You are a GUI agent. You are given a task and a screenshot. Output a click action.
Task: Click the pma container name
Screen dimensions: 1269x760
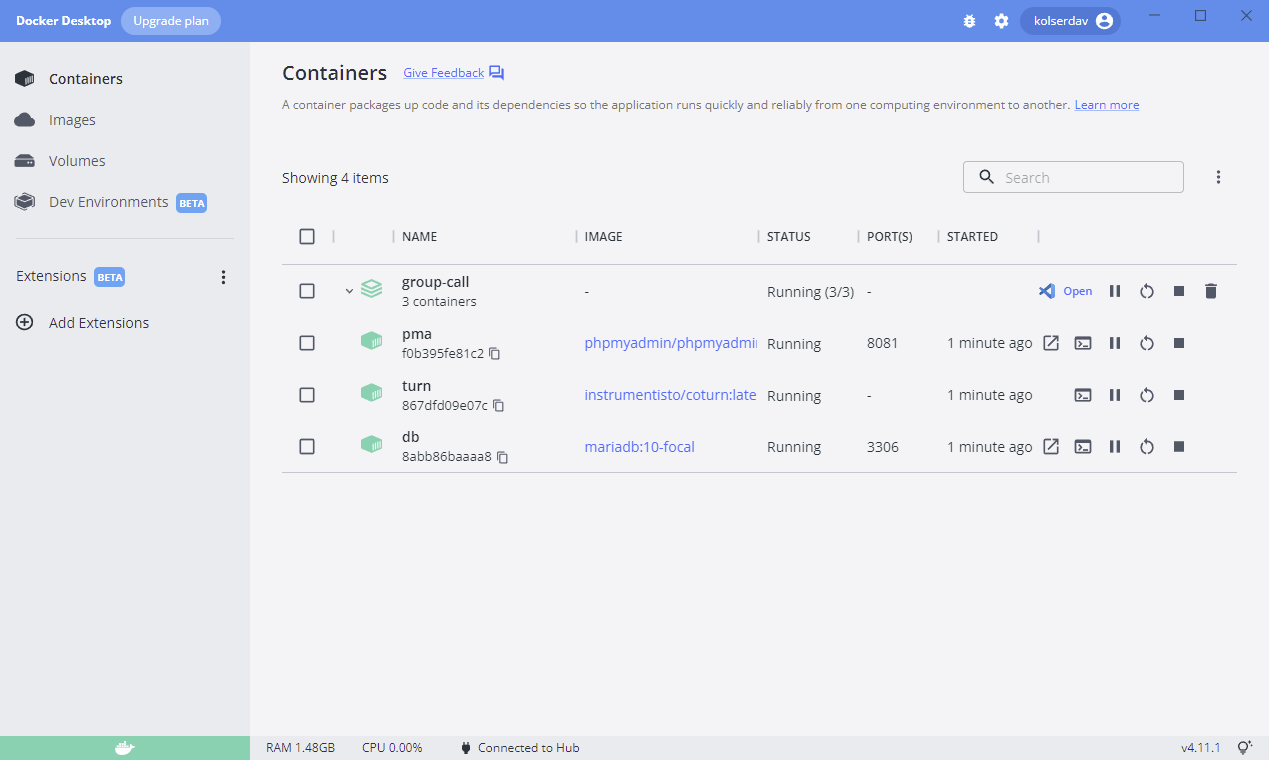click(x=417, y=334)
